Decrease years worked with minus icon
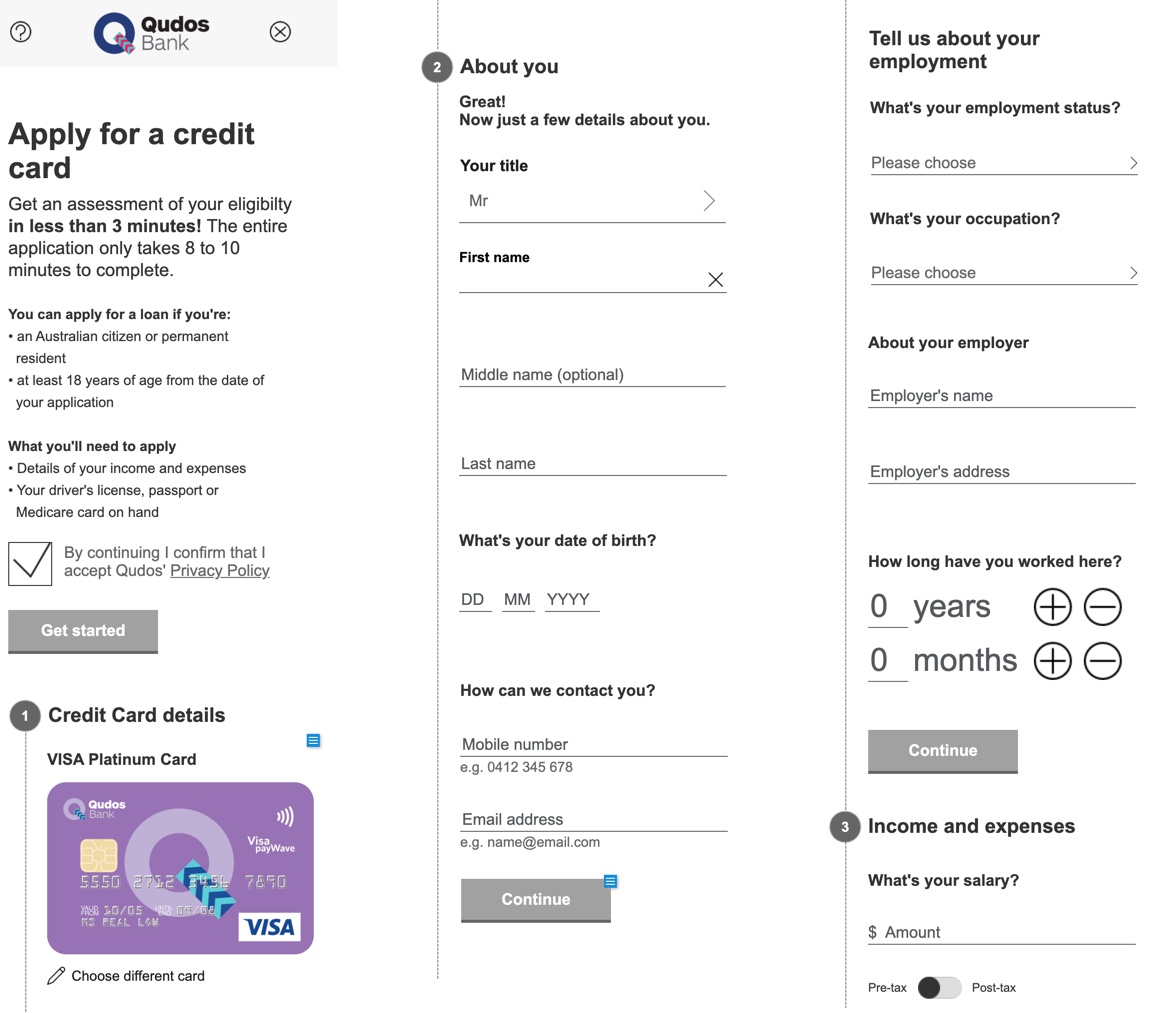The width and height of the screenshot is (1156, 1013). [1102, 607]
